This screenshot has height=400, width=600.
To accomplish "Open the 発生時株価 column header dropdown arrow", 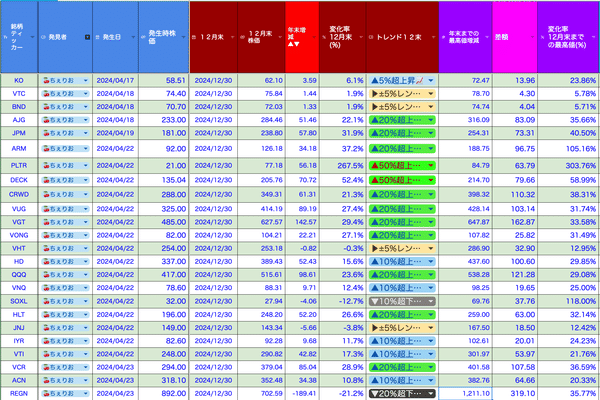I will point(184,37).
